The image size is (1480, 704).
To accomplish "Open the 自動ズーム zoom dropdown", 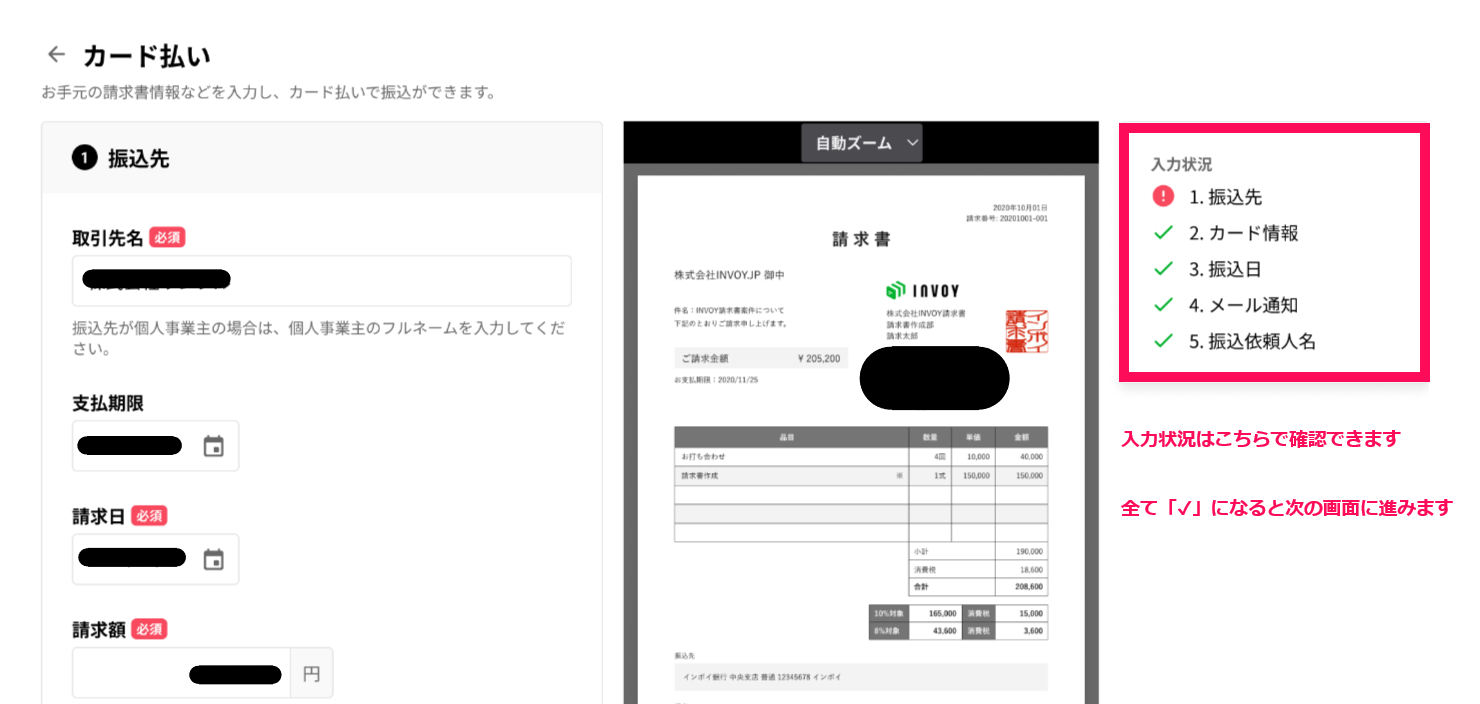I will pos(862,143).
